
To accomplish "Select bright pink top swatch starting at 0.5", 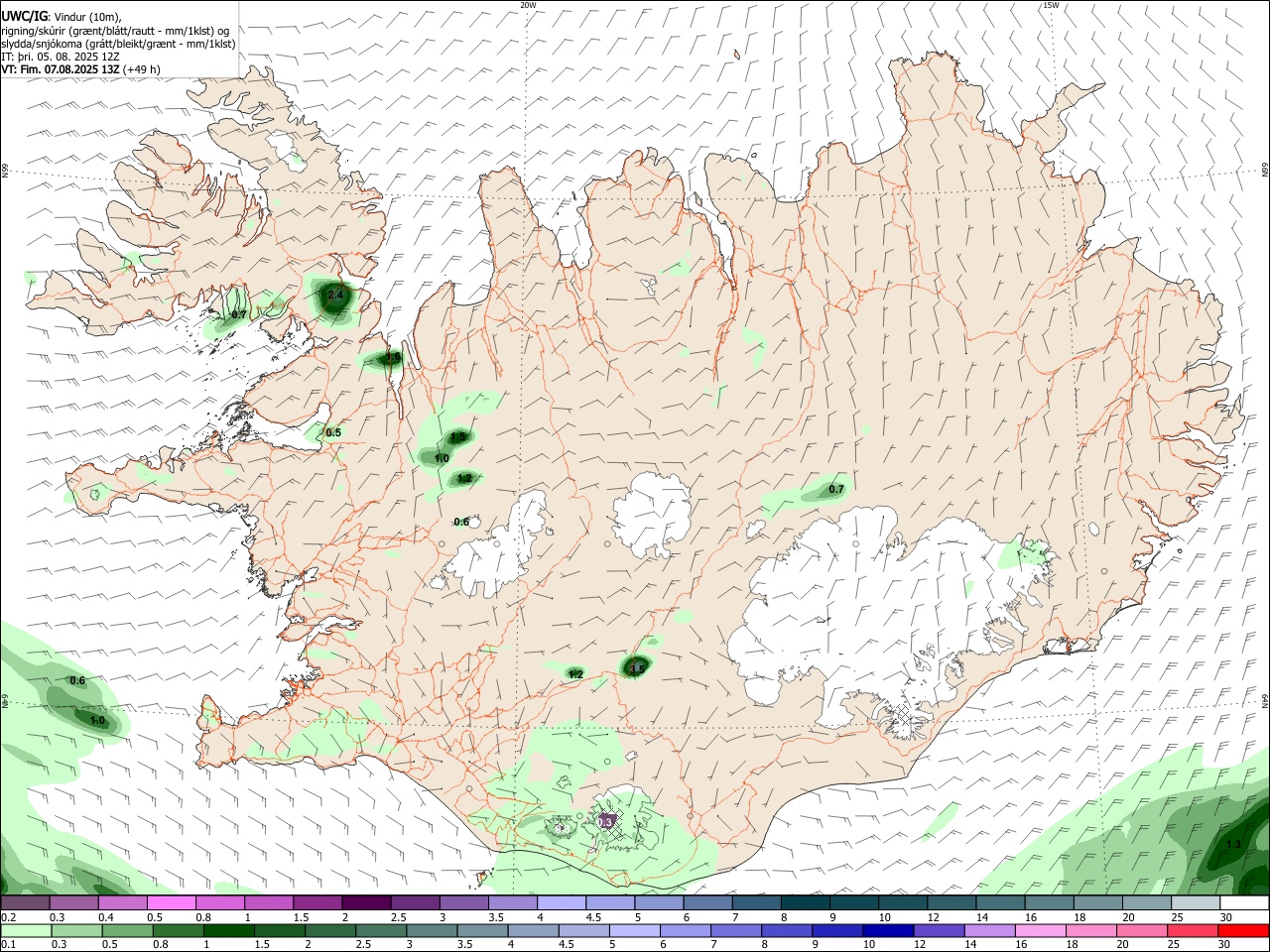I will click(x=171, y=903).
